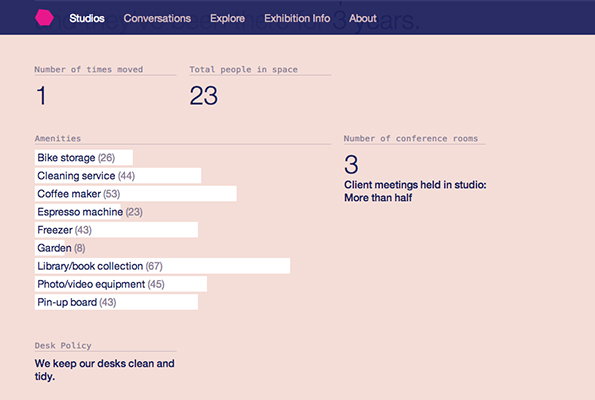
Task: Open the Explore section
Action: 227,18
